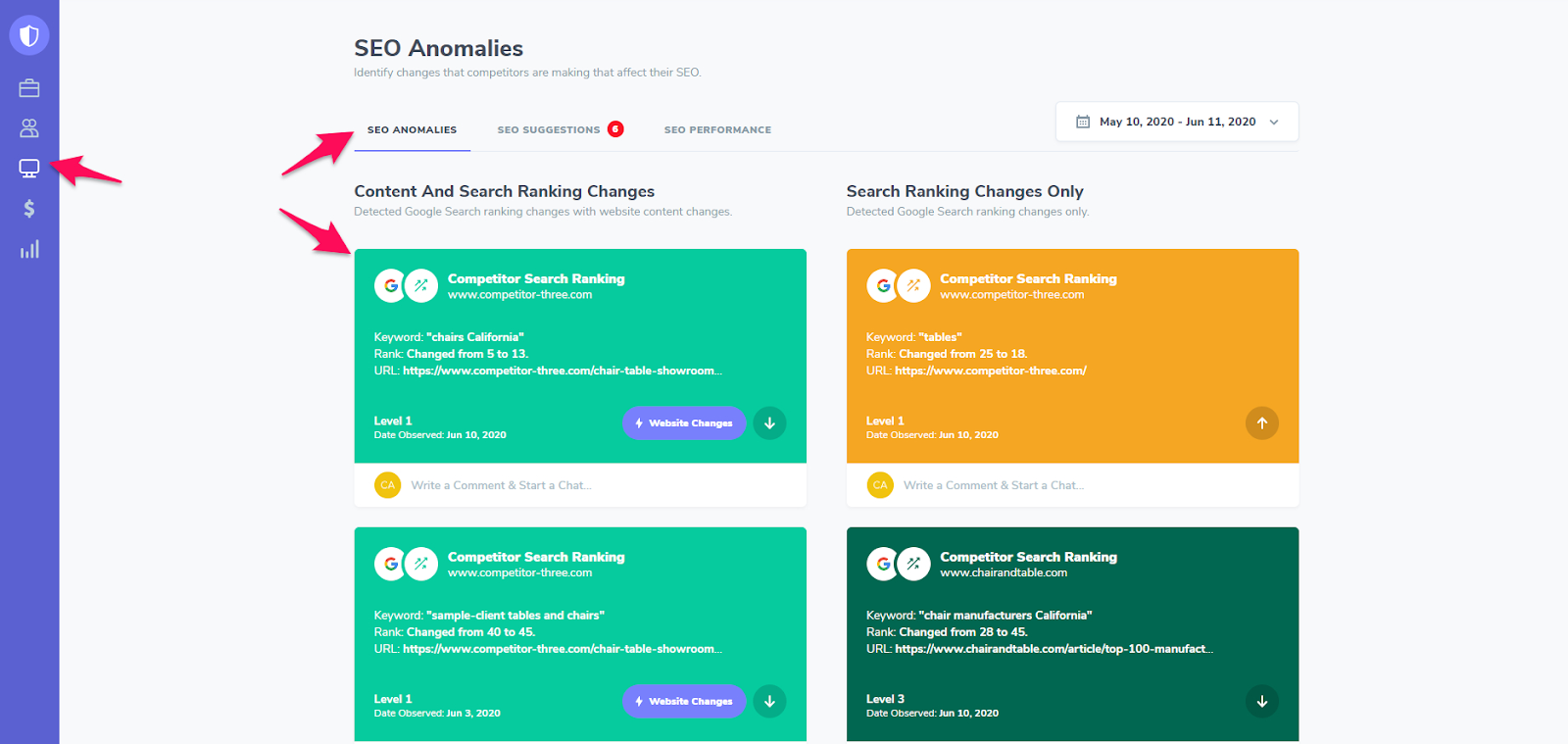Click down arrow on "chairs California" card
Screen dimensions: 1568x744
click(769, 423)
